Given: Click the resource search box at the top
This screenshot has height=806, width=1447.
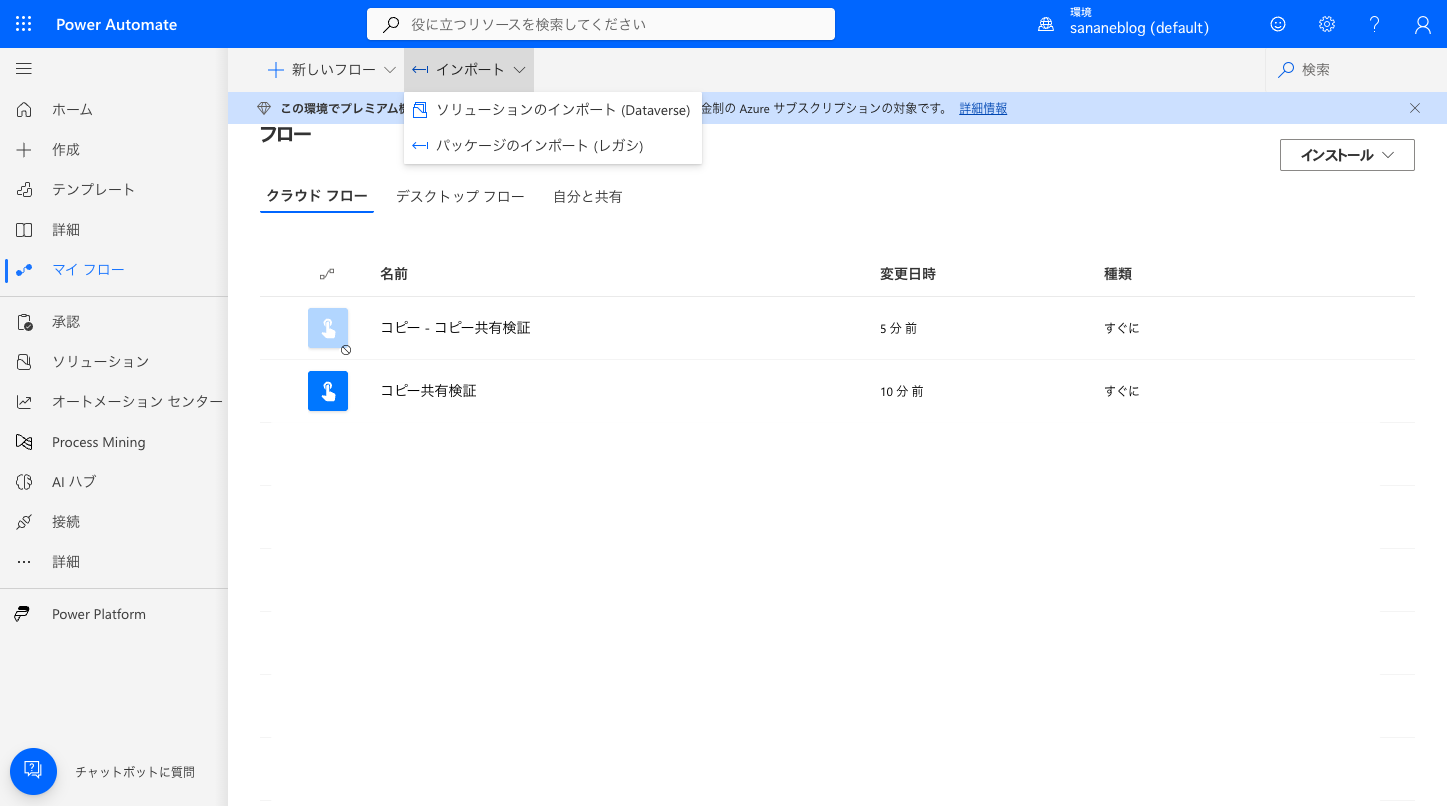Looking at the screenshot, I should (601, 24).
